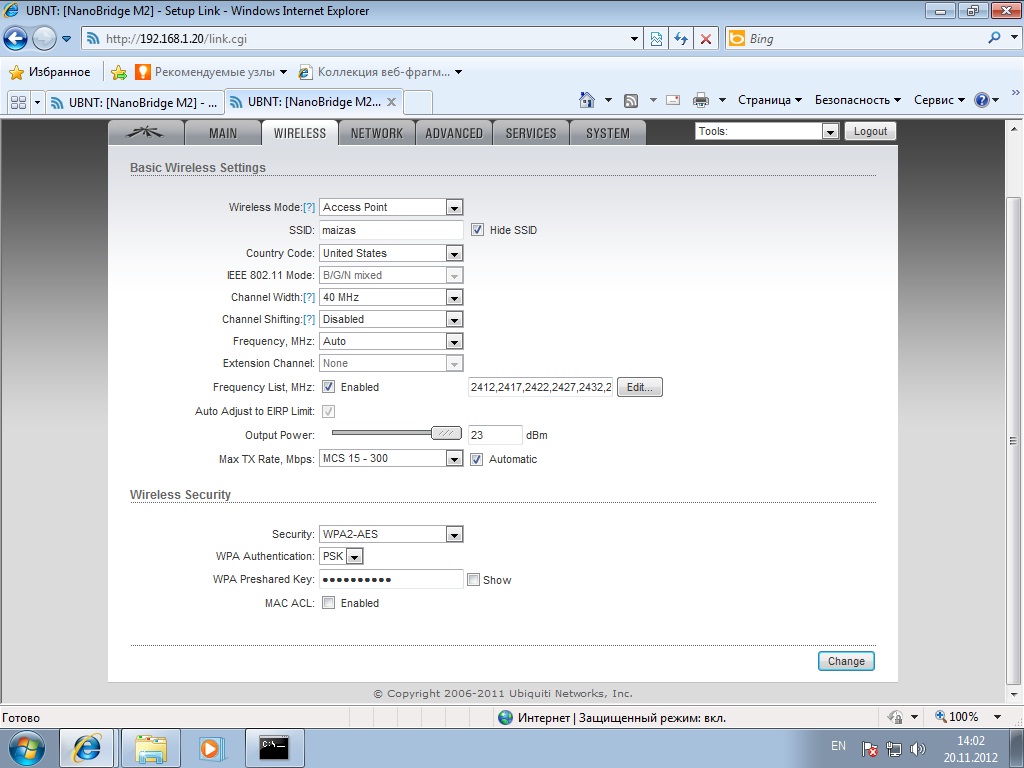This screenshot has height=768, width=1024.
Task: Click the Channel Width help link
Action: click(309, 297)
